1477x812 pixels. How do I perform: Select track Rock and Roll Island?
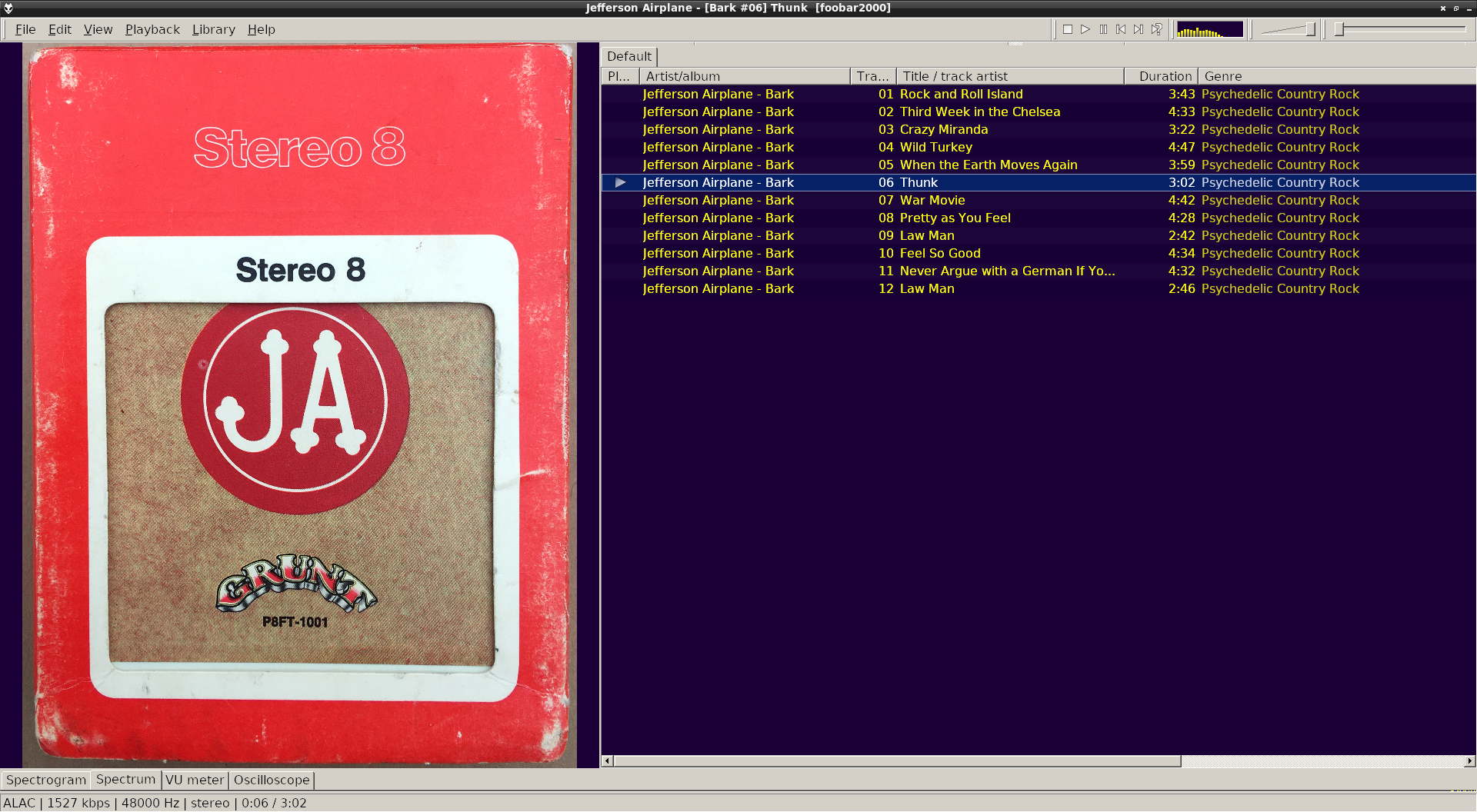pyautogui.click(x=1039, y=94)
